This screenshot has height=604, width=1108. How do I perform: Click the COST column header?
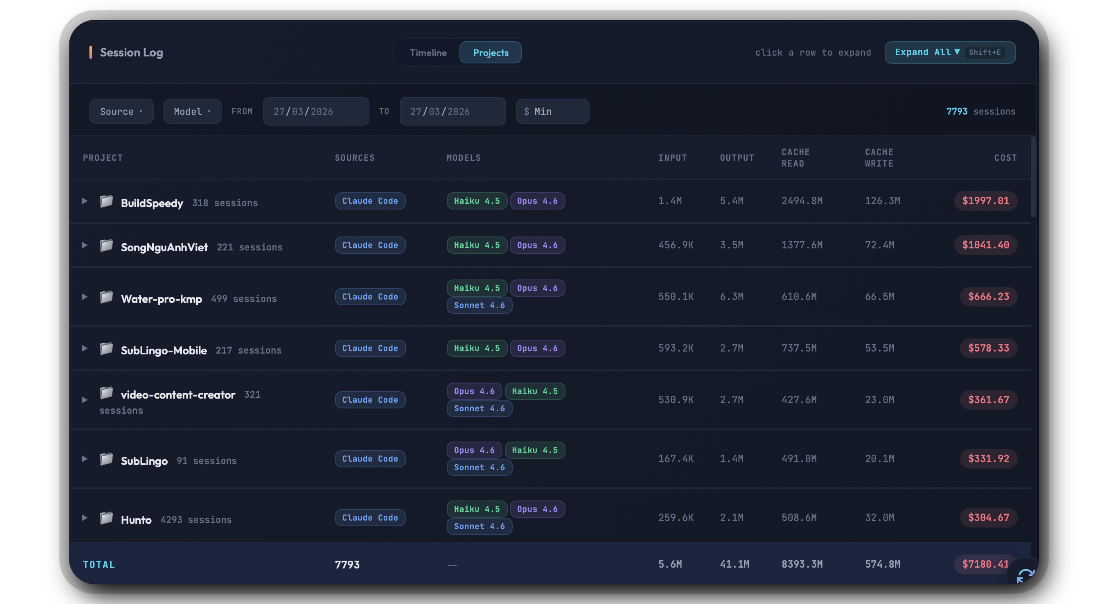(x=1006, y=158)
